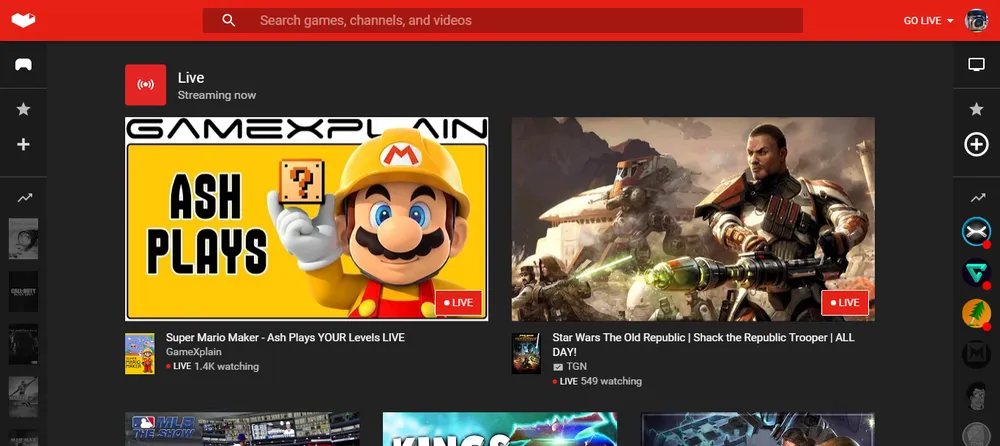Play the Star Wars trooper live thumbnail
The height and width of the screenshot is (446, 1000).
(692, 219)
